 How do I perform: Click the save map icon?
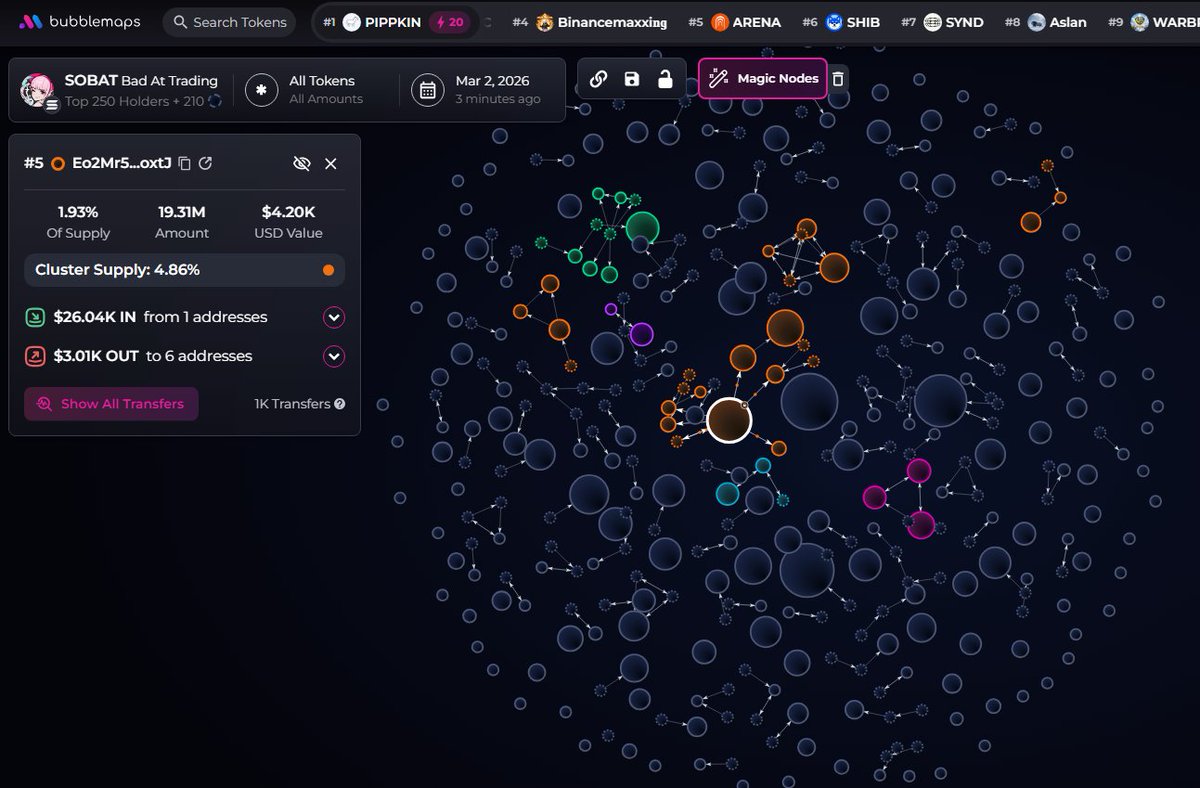click(631, 79)
